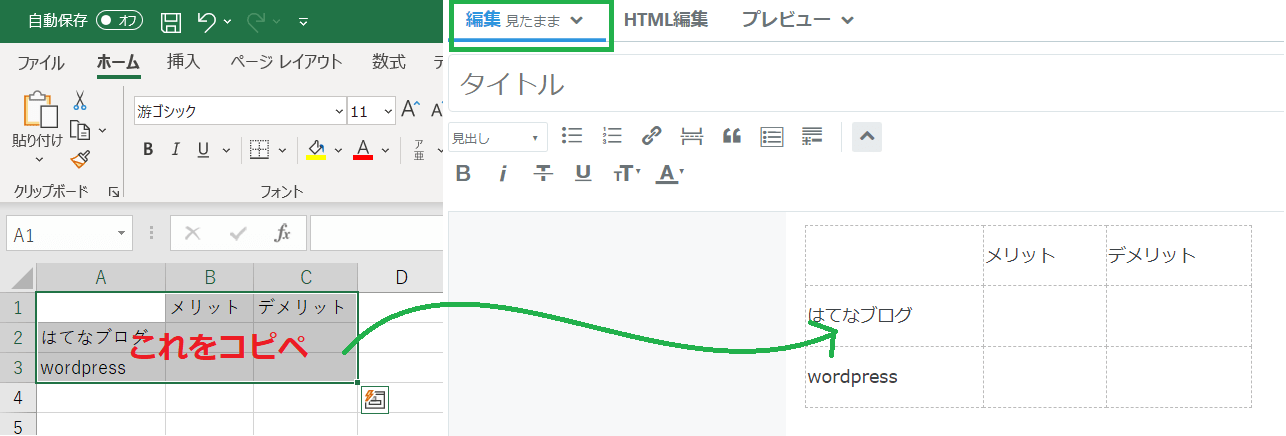Open the 数式 ribbon tab

pyautogui.click(x=389, y=62)
